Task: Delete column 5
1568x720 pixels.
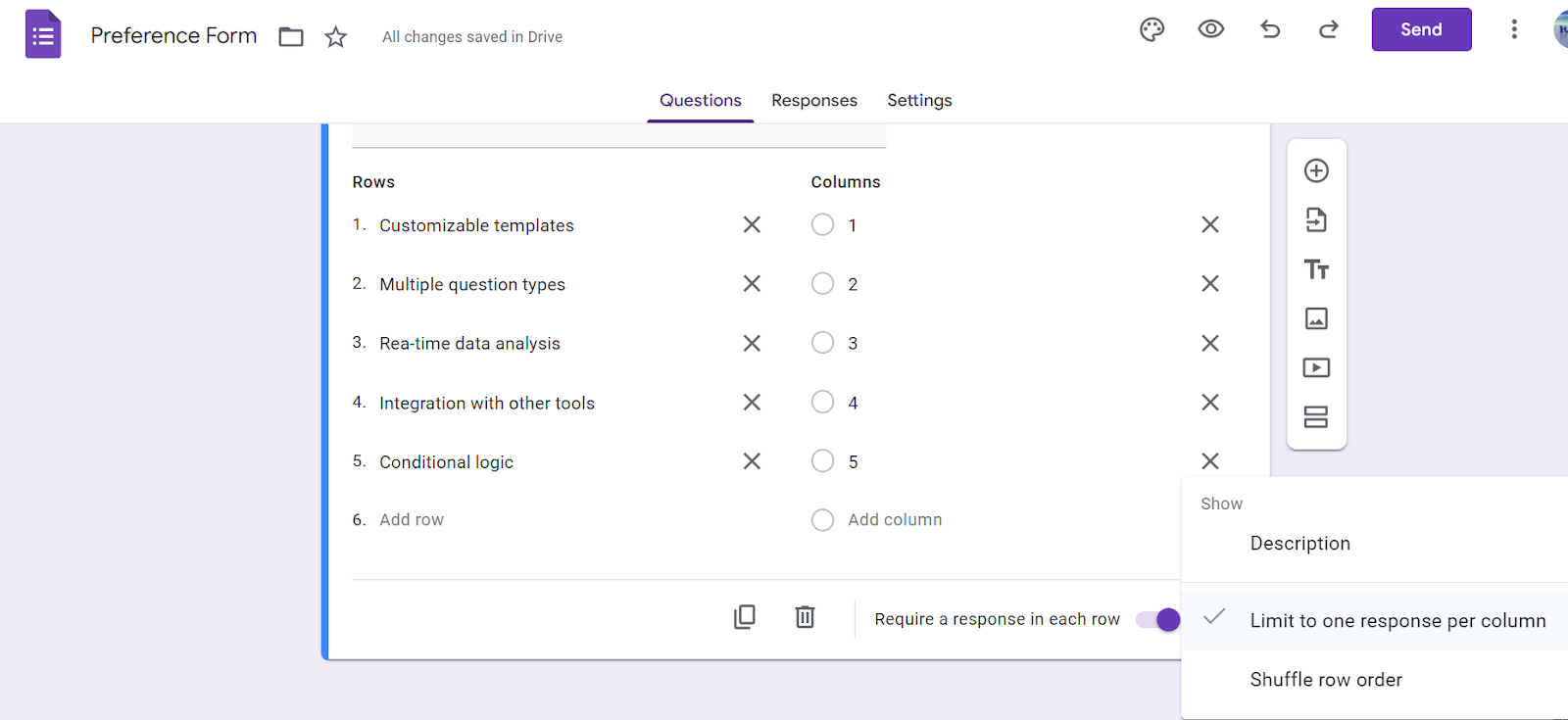Action: [1210, 460]
